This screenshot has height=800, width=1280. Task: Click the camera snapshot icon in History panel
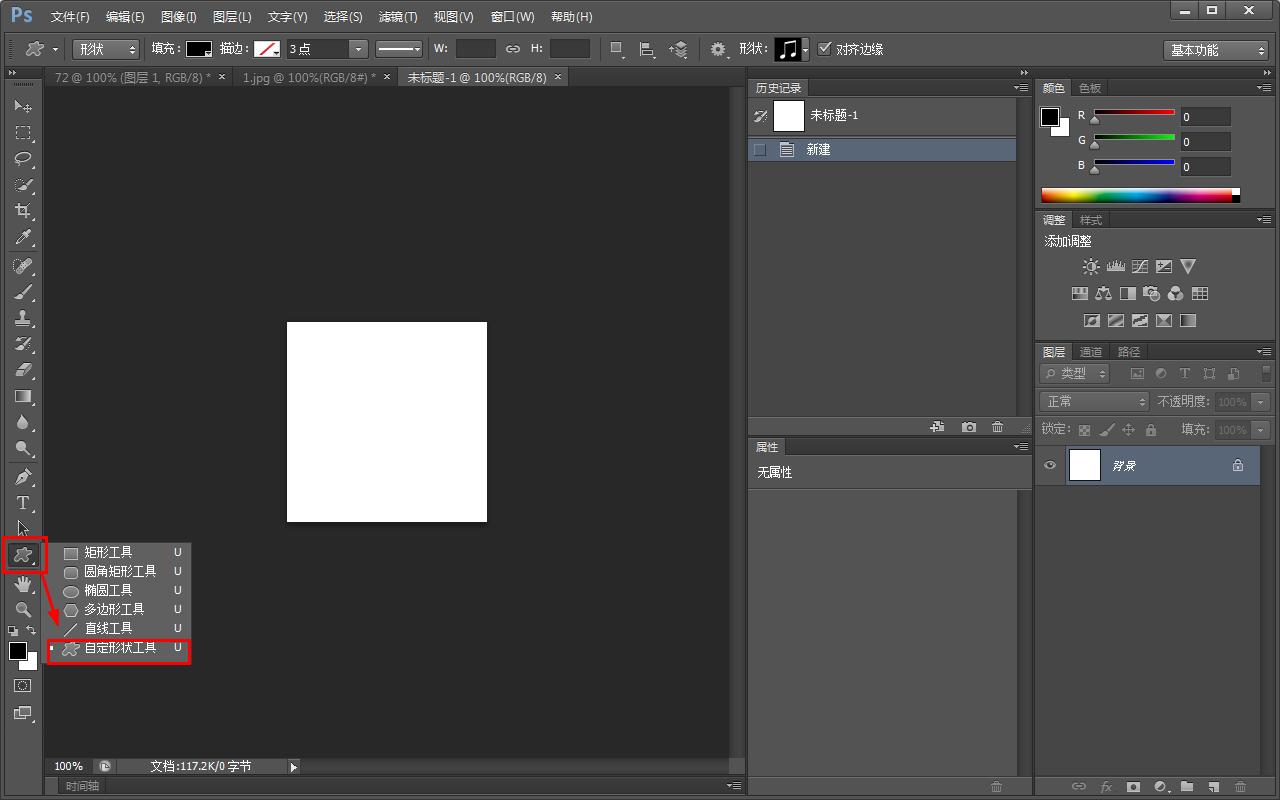click(968, 427)
